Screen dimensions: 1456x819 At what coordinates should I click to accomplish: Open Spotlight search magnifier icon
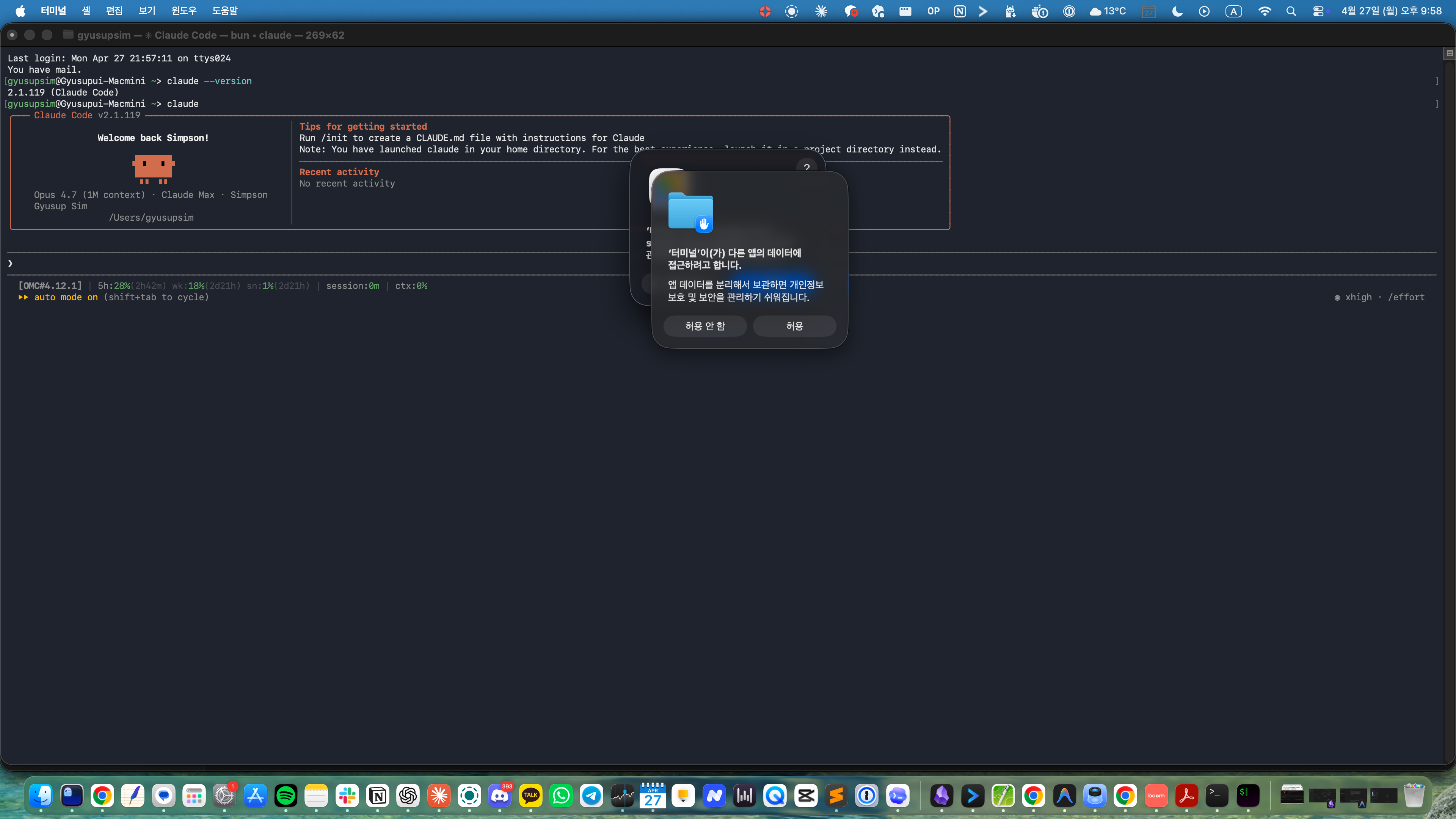pyautogui.click(x=1291, y=11)
